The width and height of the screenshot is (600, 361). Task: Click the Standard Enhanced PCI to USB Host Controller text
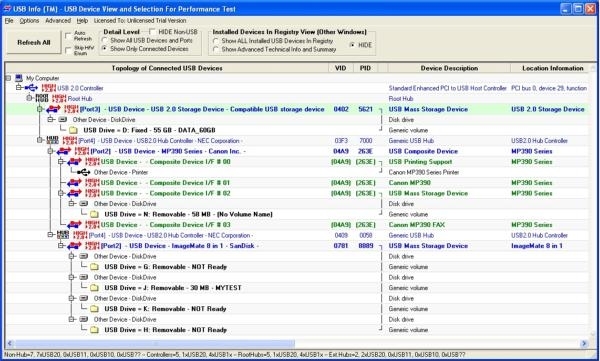point(447,88)
